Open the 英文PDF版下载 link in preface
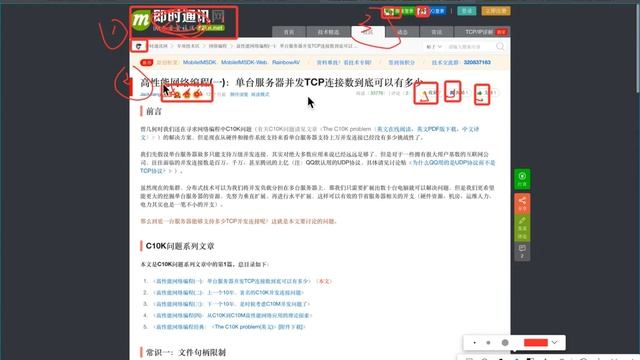Image resolution: width=640 pixels, height=360 pixels. coord(437,129)
